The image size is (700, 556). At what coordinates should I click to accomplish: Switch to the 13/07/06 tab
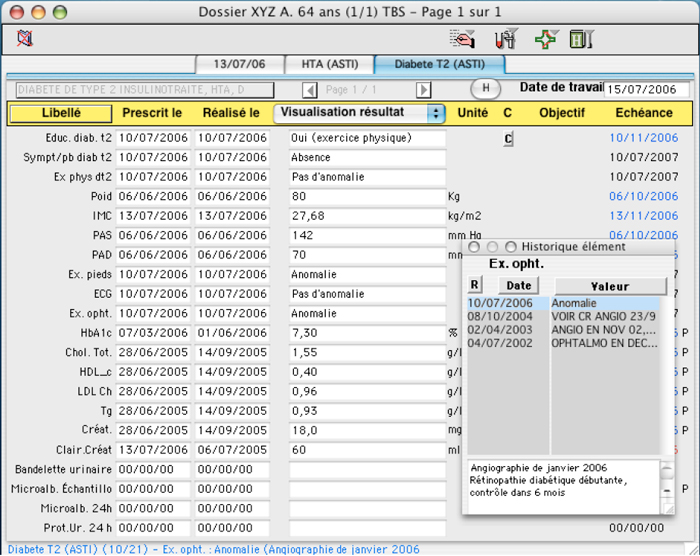coord(239,64)
